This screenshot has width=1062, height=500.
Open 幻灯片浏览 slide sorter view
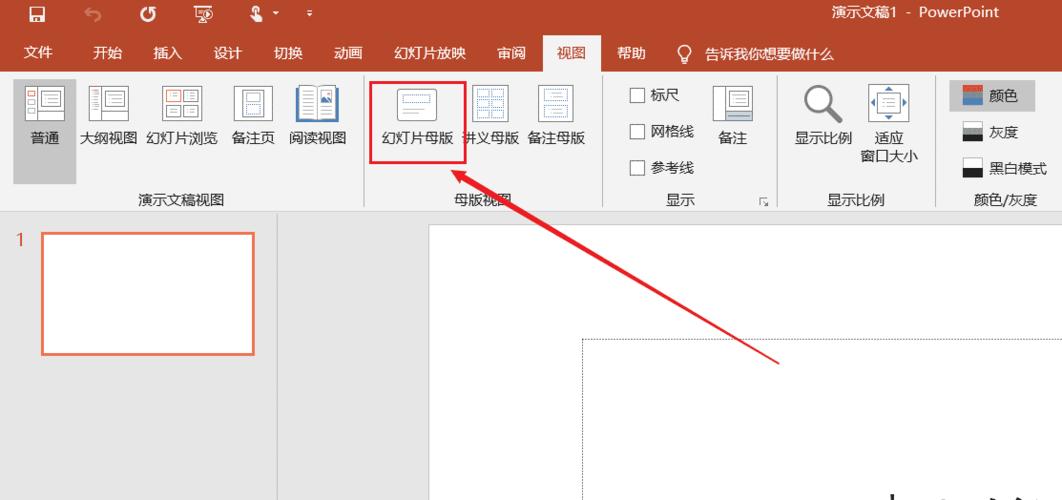click(182, 115)
